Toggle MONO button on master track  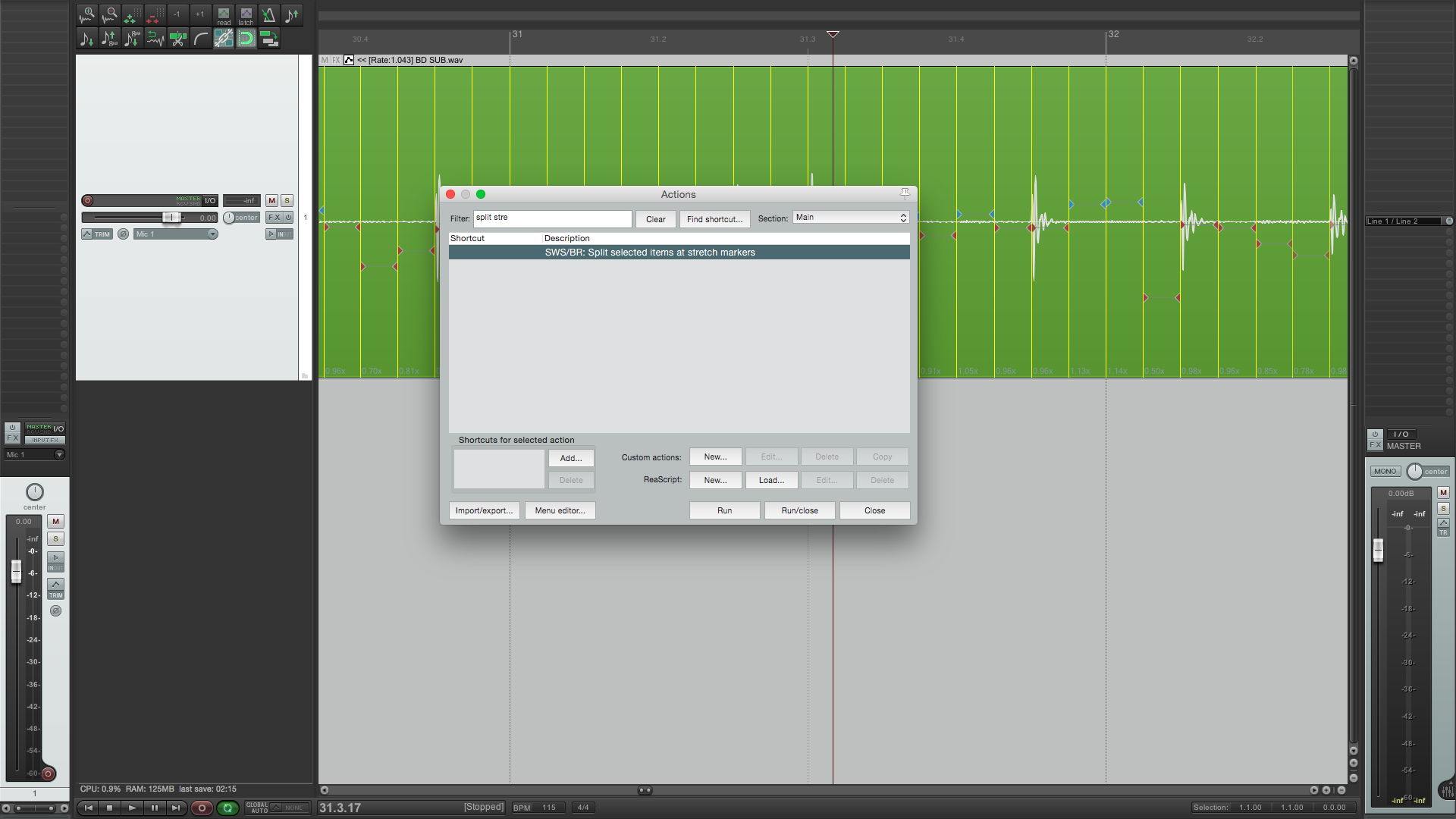(1385, 472)
